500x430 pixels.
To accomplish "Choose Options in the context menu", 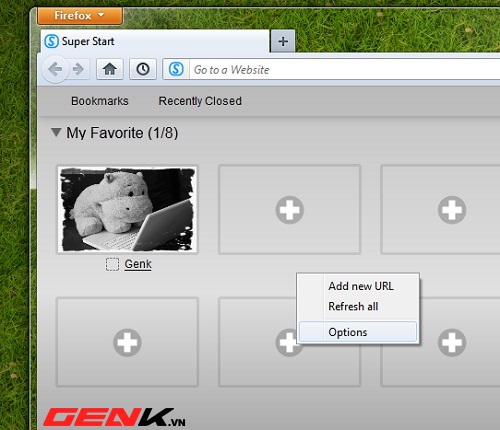I will 358,332.
